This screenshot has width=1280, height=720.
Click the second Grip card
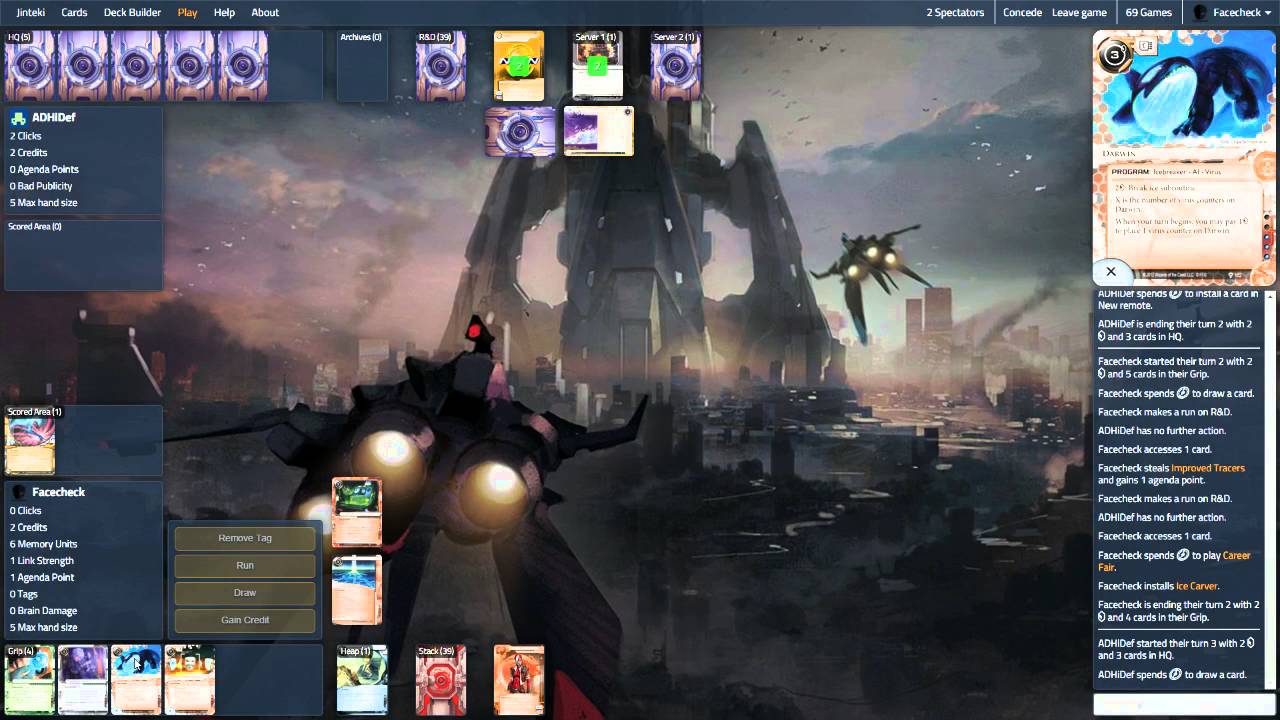tap(83, 680)
